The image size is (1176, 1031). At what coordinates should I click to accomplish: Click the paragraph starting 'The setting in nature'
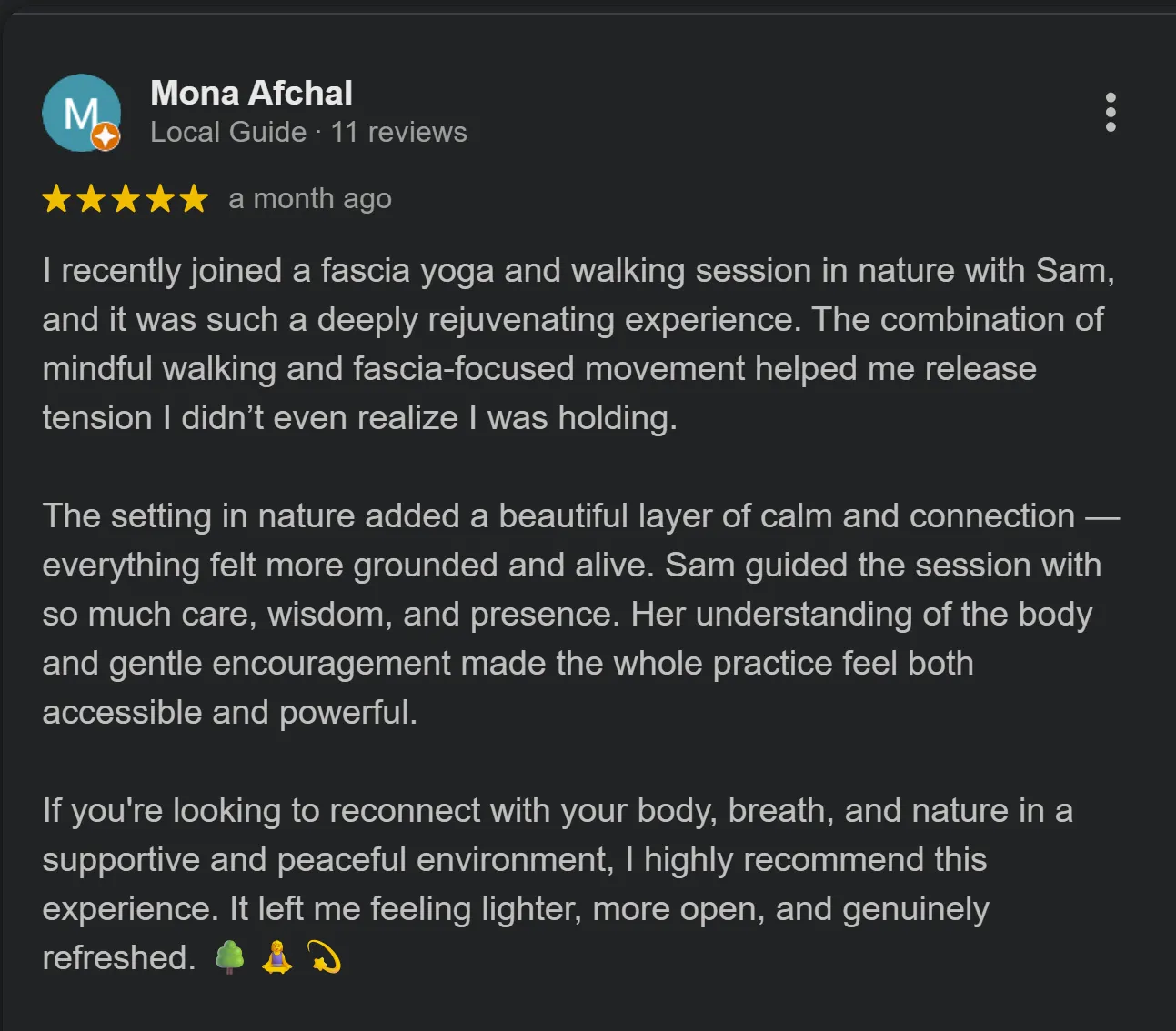click(x=580, y=614)
